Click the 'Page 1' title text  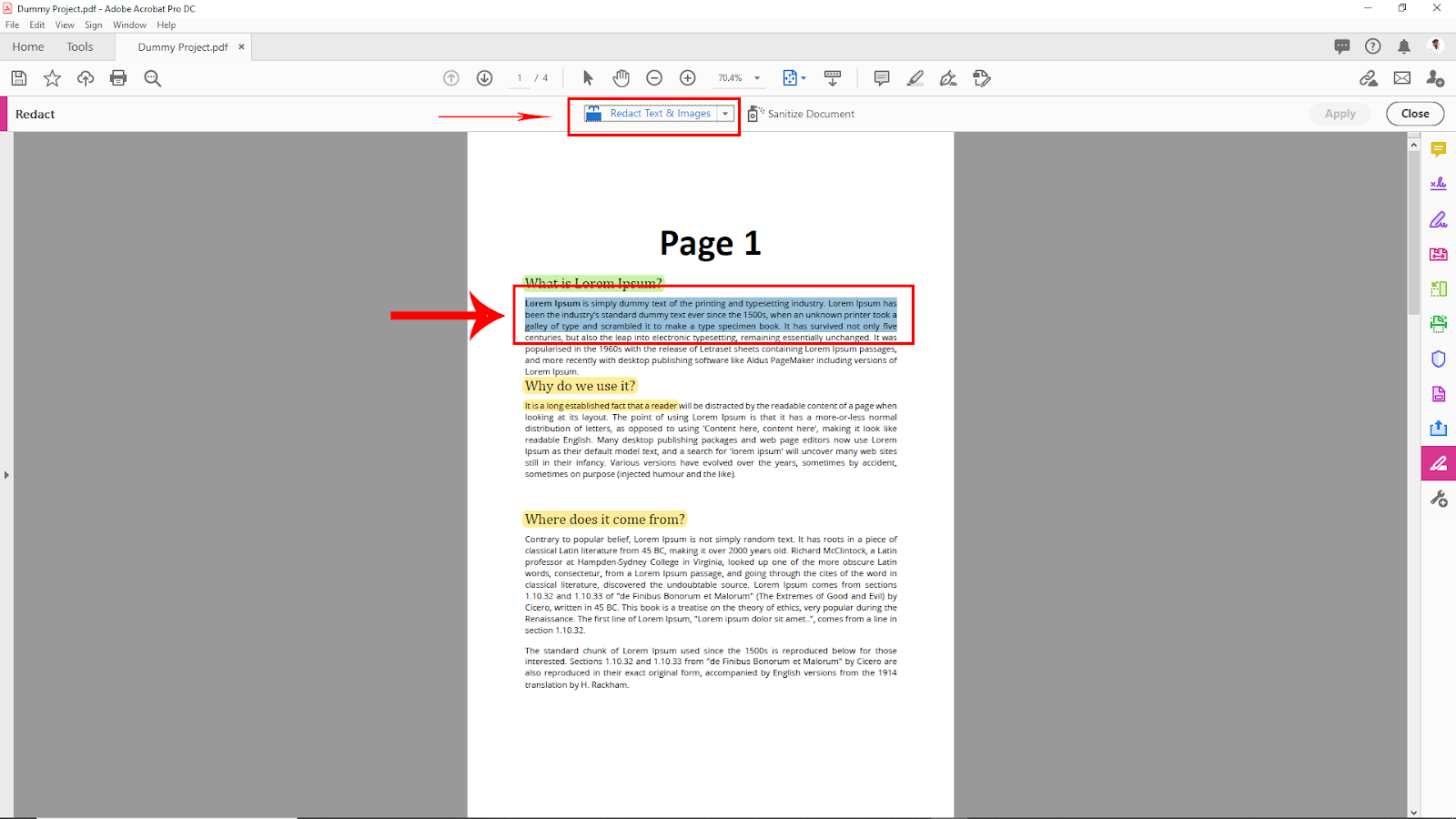[x=710, y=243]
